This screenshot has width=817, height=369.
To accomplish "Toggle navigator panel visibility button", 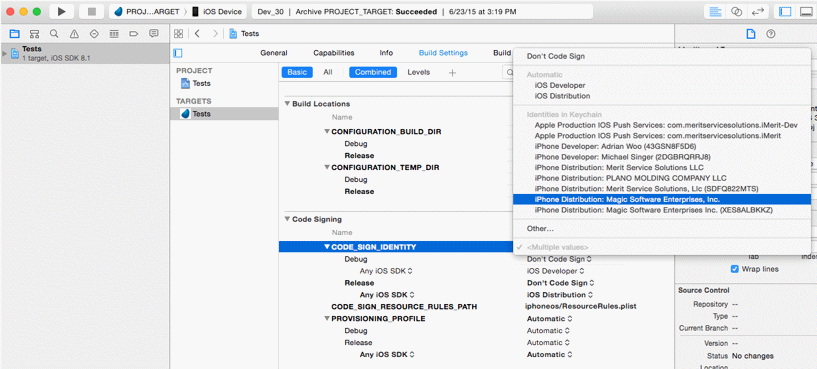I will [x=785, y=11].
